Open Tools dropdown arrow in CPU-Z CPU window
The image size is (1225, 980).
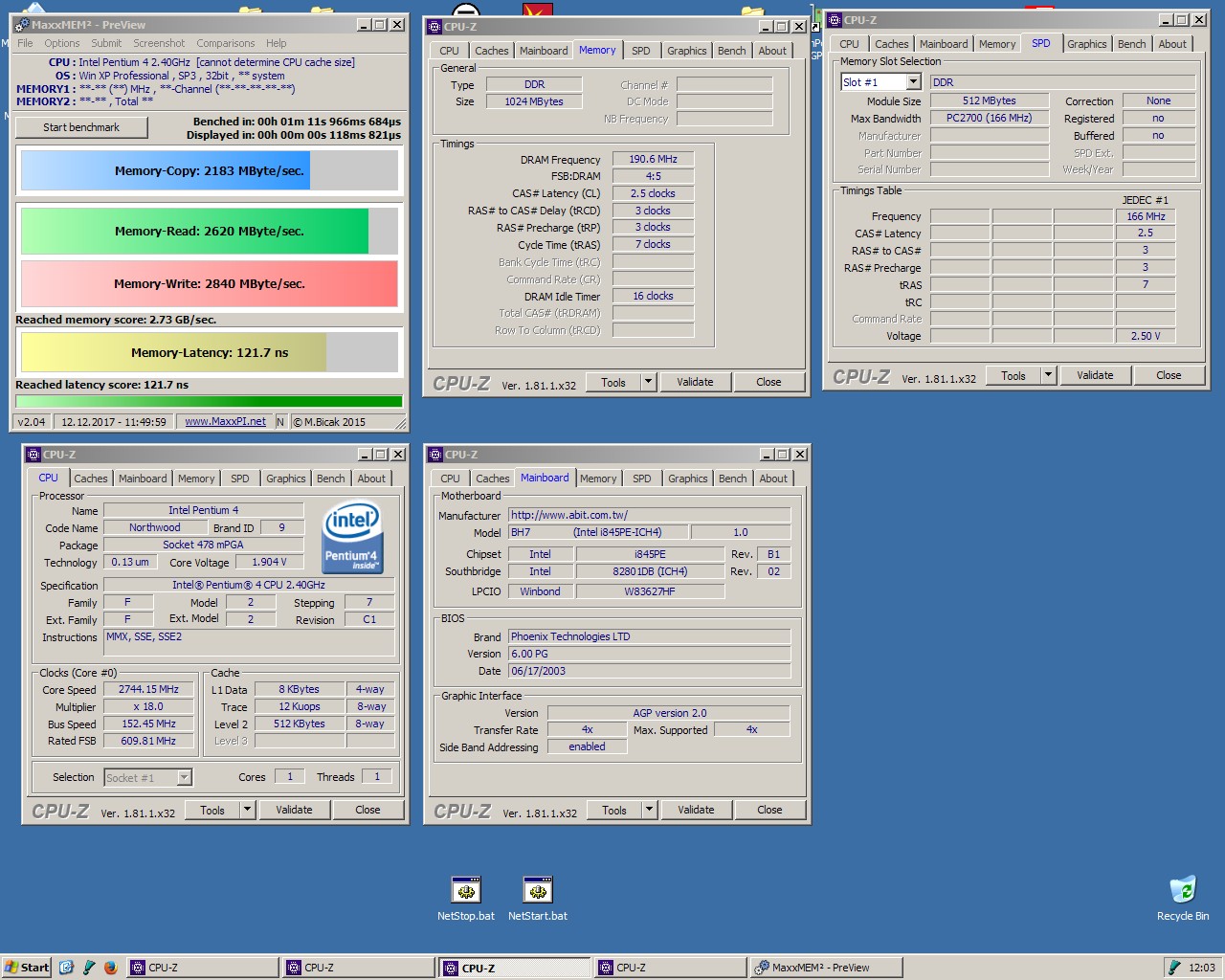pyautogui.click(x=247, y=810)
